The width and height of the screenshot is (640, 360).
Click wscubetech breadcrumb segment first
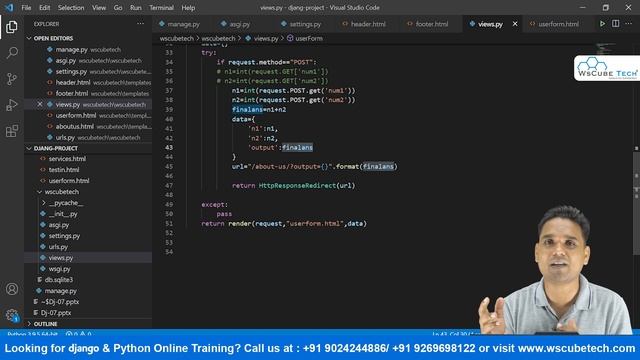[x=176, y=38]
